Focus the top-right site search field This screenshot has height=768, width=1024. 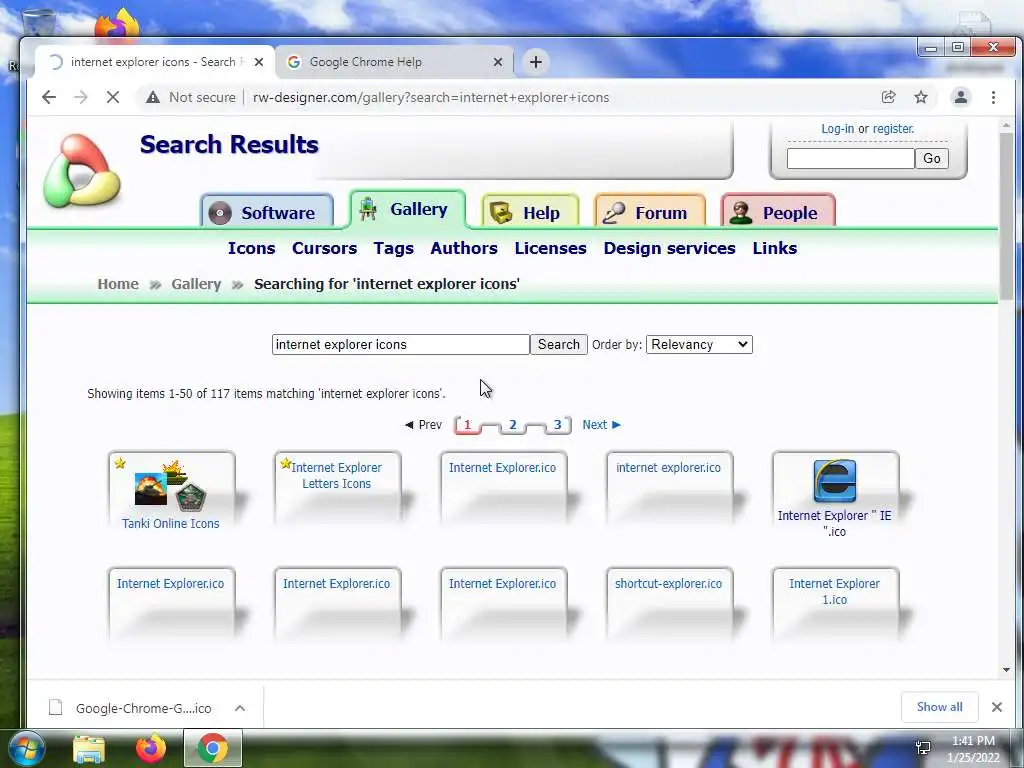(x=850, y=158)
